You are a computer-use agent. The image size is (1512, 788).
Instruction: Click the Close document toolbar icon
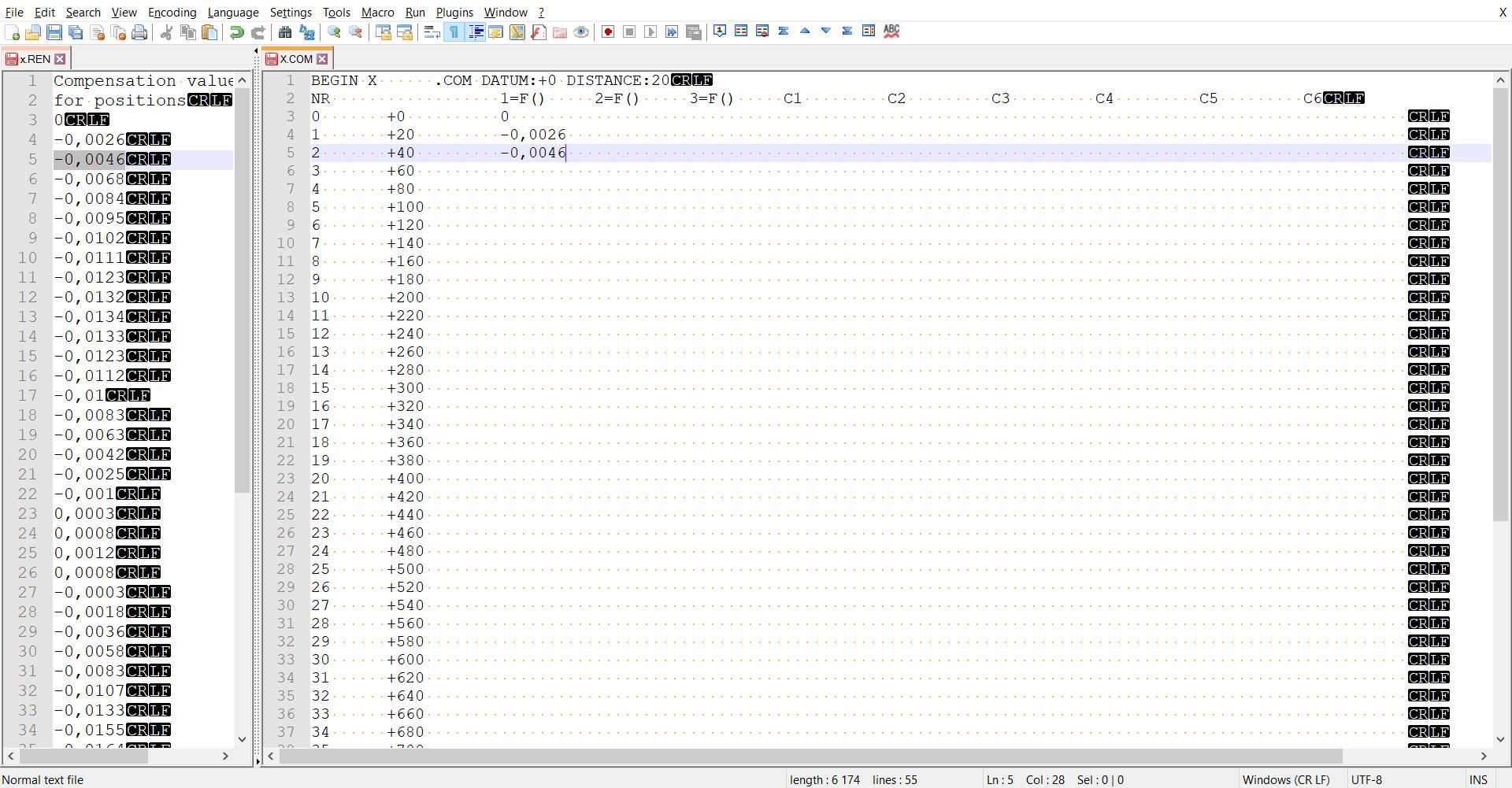[x=98, y=32]
